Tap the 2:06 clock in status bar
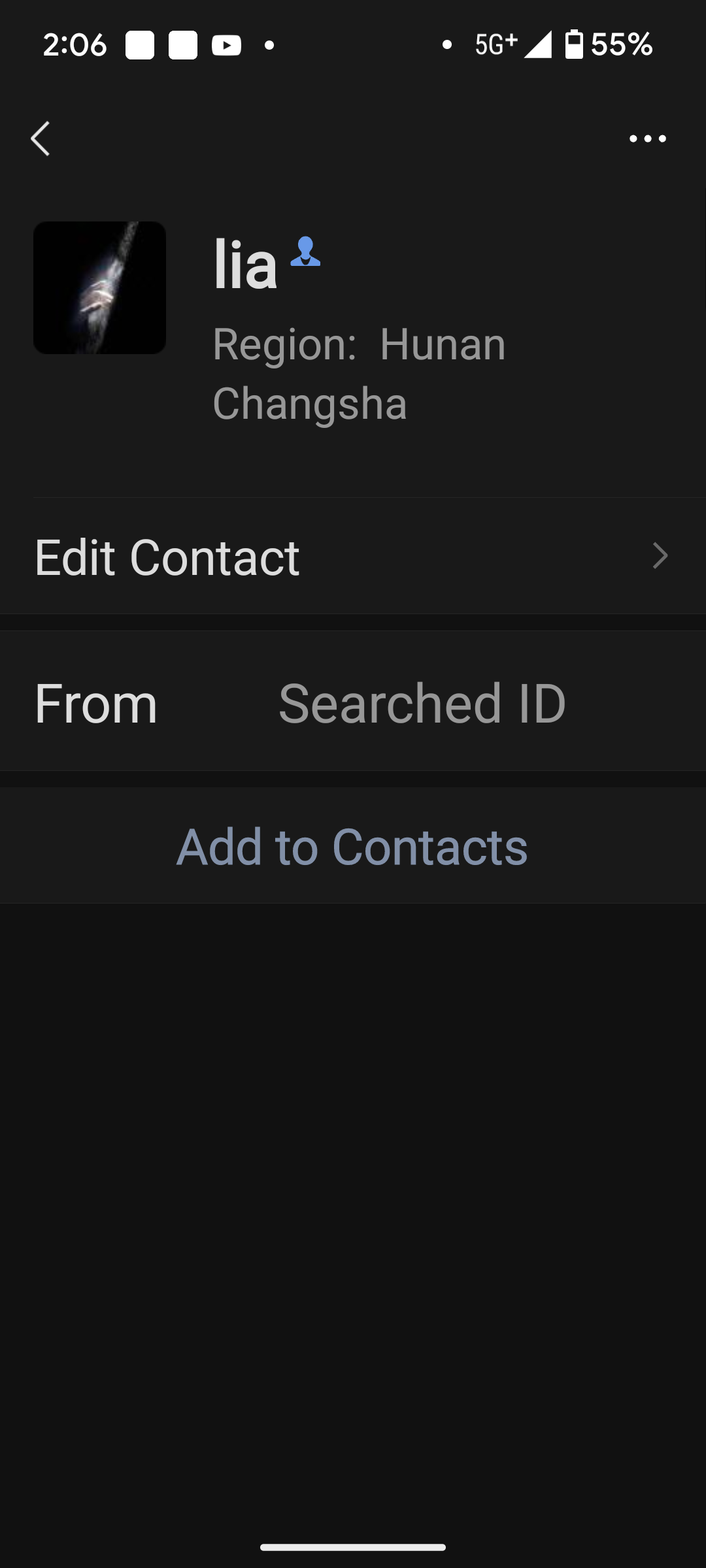706x1568 pixels. click(x=75, y=45)
